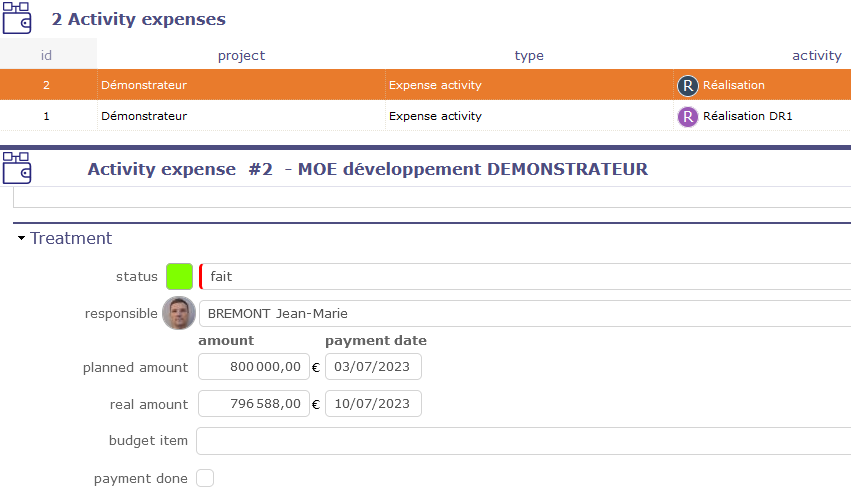Click the real amount field 796 588,00

[x=254, y=404]
